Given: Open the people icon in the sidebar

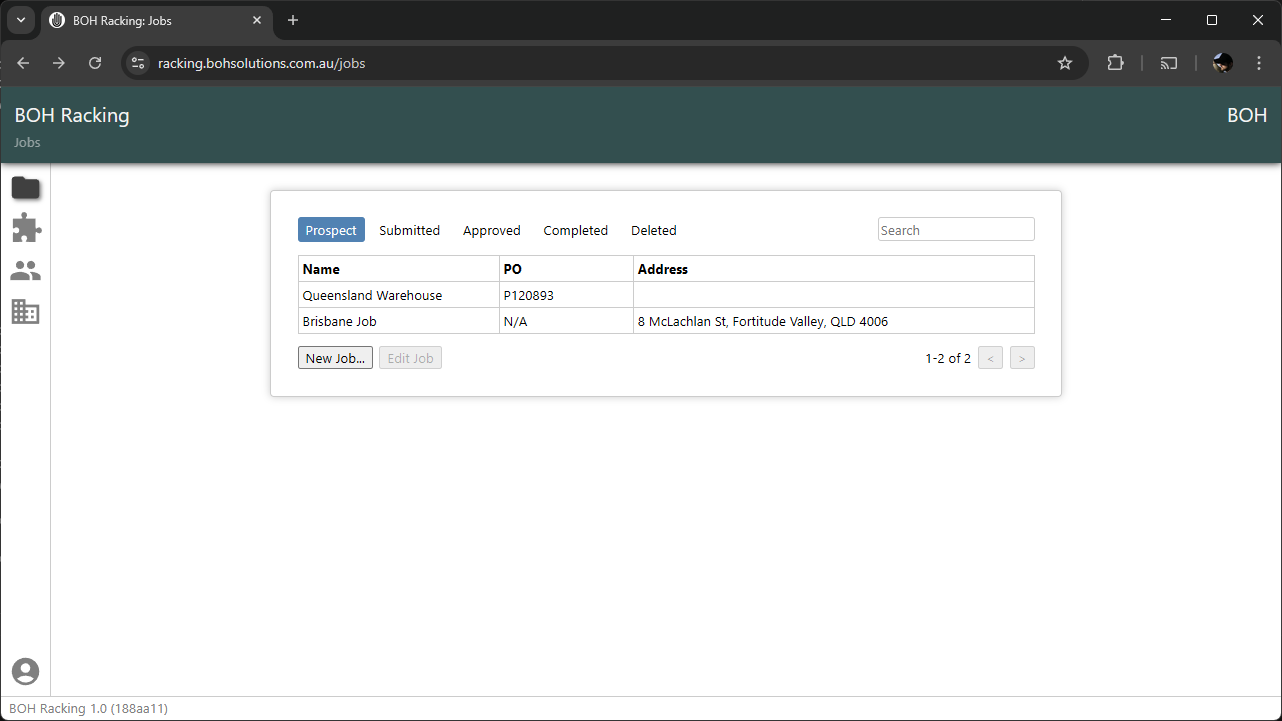Looking at the screenshot, I should [x=25, y=270].
